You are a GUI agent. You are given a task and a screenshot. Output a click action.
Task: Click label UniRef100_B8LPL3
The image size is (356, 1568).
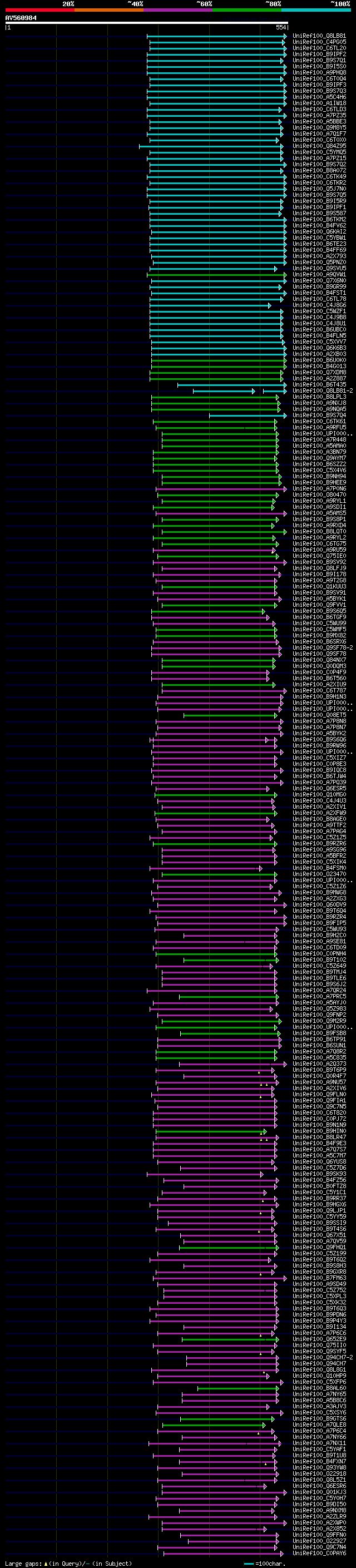(319, 397)
